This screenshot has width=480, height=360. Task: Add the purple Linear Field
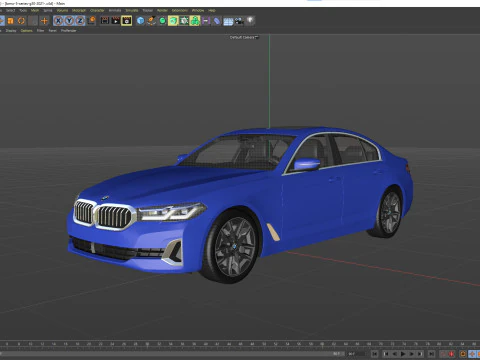point(206,21)
